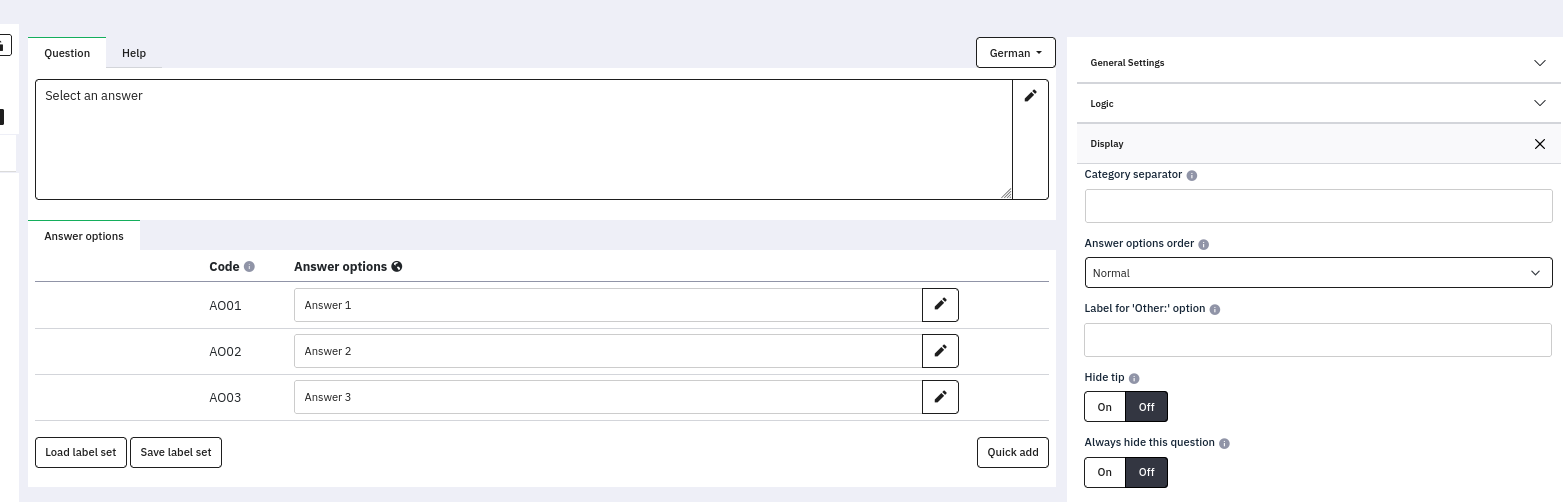Click pencil icon for Answer 2
The width and height of the screenshot is (1563, 502).
[940, 351]
